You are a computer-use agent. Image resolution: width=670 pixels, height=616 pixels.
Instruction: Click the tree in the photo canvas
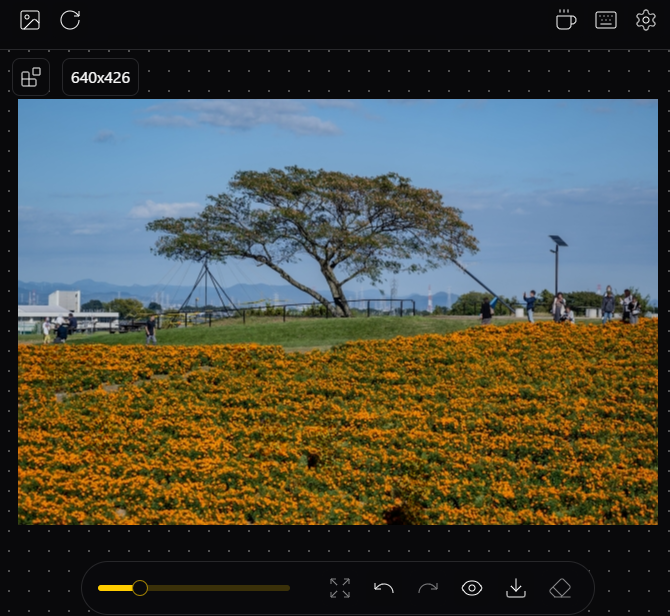(314, 241)
